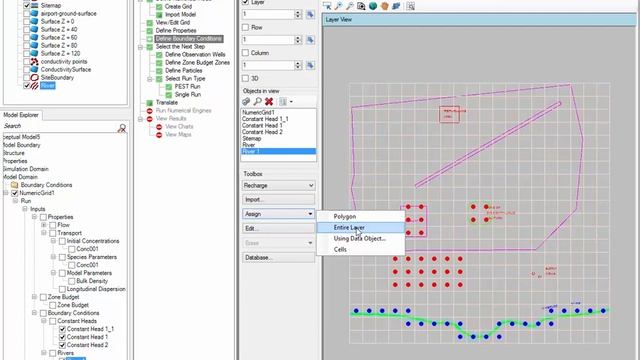Collapse the Select the Next Step node
The height and width of the screenshot is (360, 640).
tap(140, 47)
